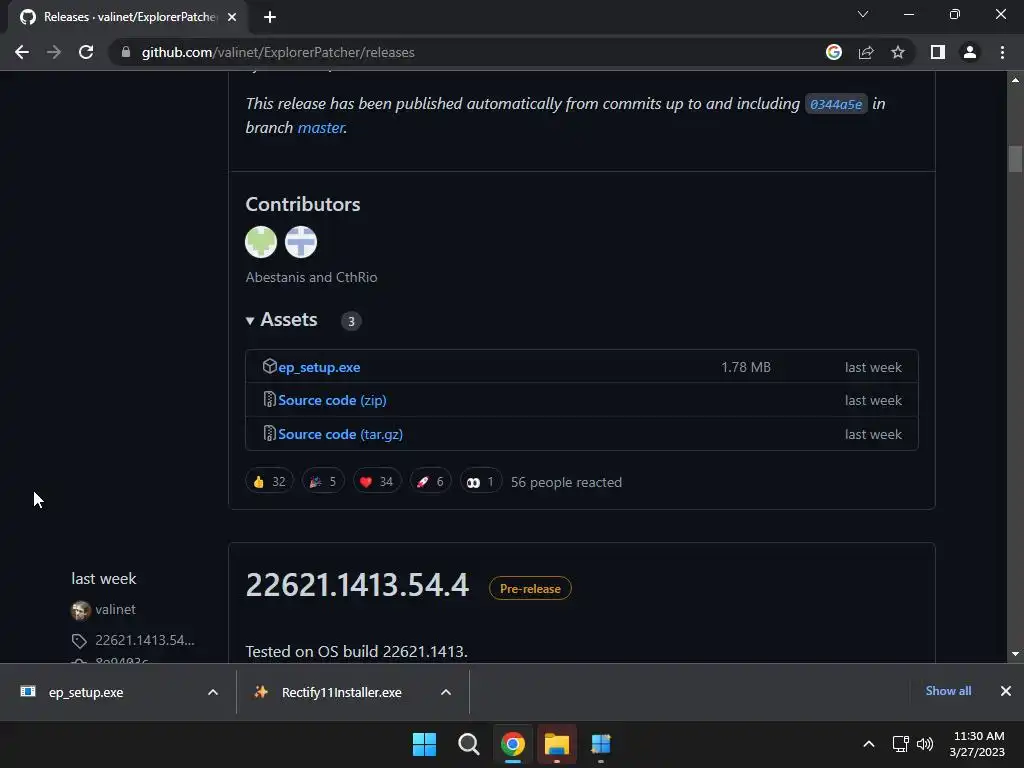
Task: Click the Chrome taskbar icon
Action: pos(513,744)
